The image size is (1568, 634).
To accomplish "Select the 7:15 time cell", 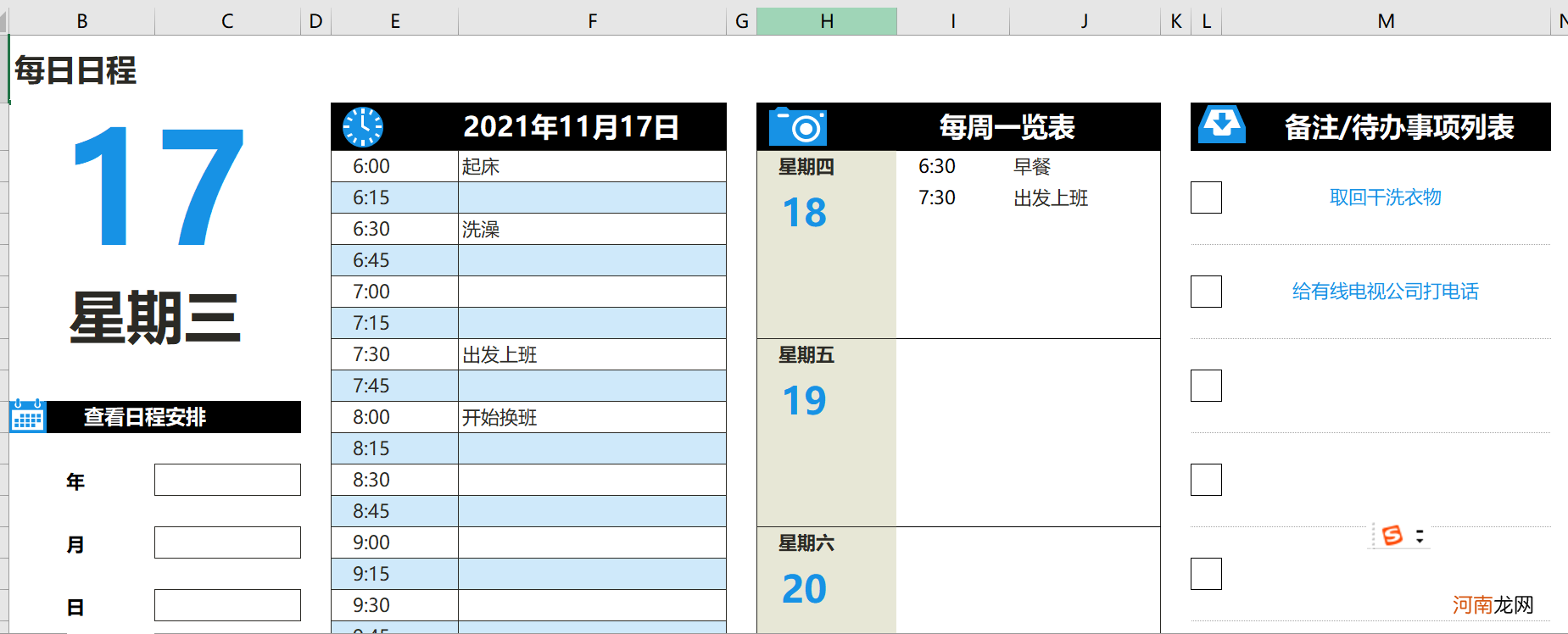I will coord(395,323).
